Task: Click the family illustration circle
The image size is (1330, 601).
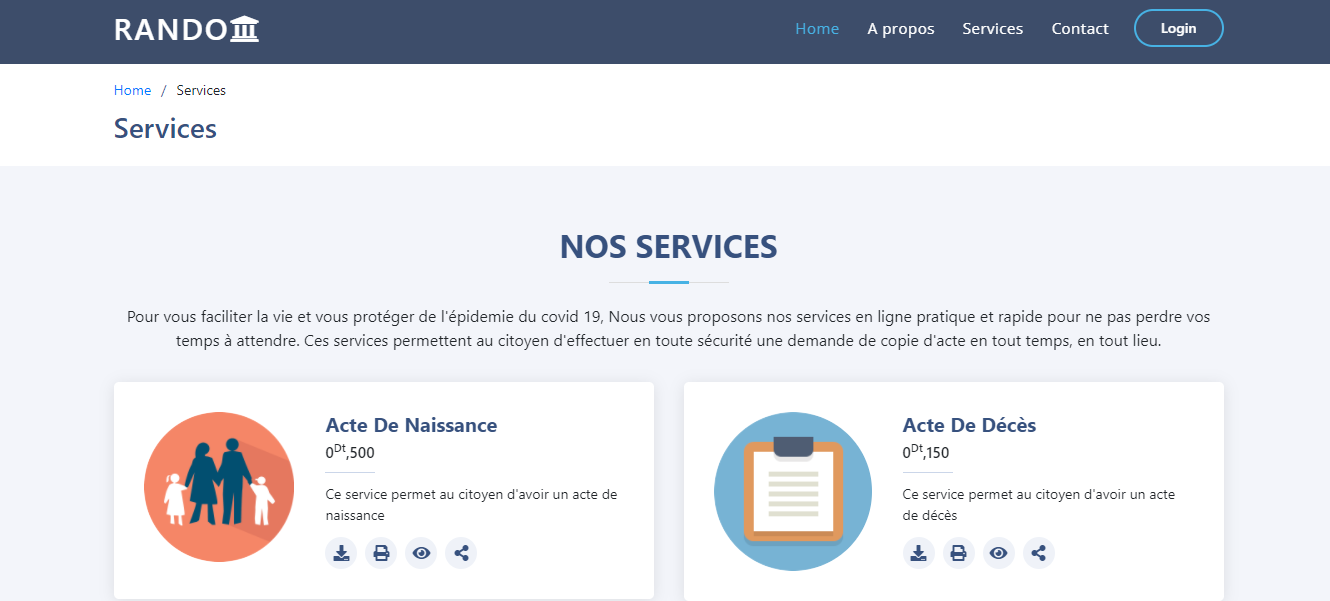Action: [219, 487]
